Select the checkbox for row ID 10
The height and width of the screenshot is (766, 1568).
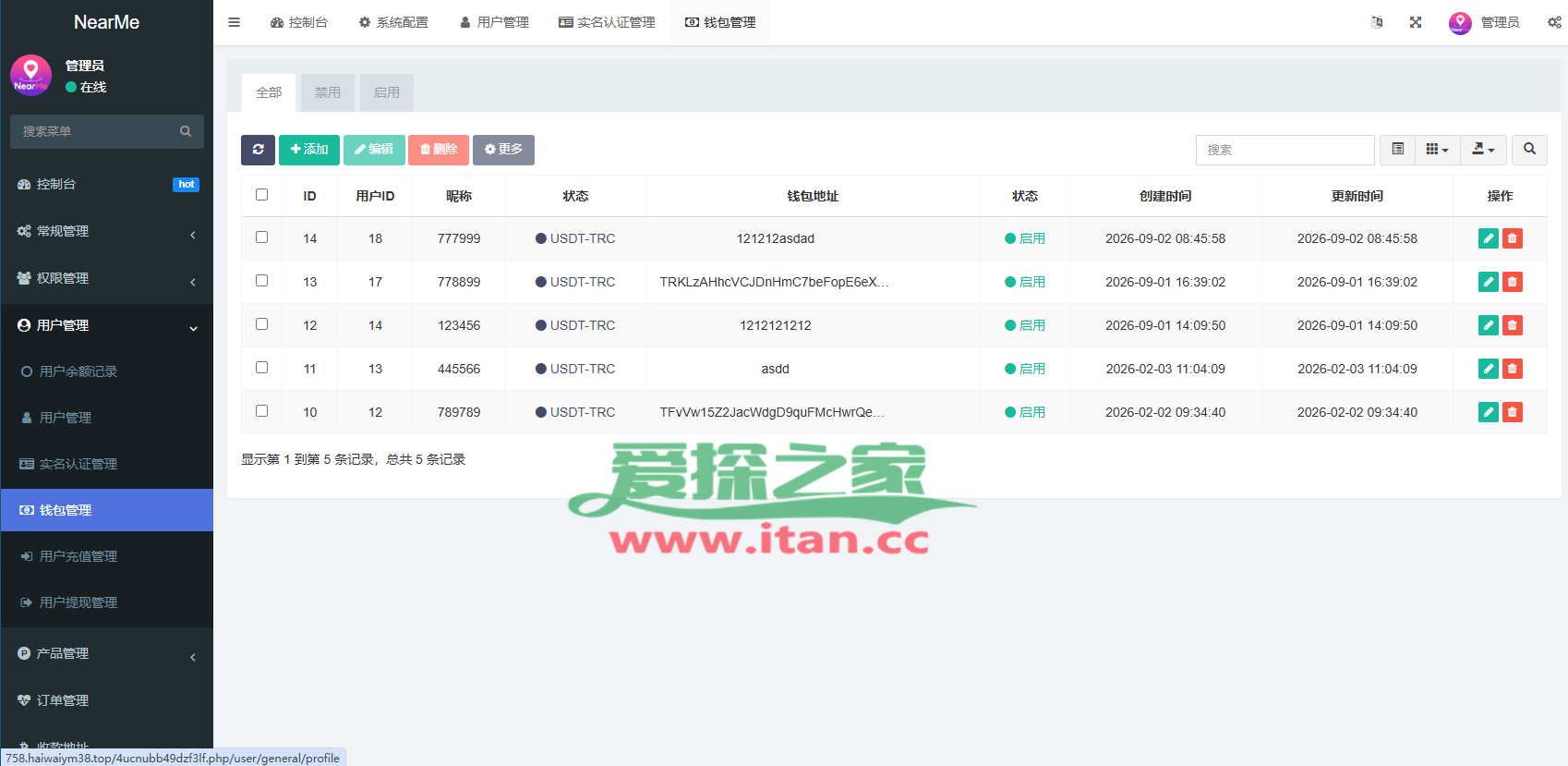(262, 411)
